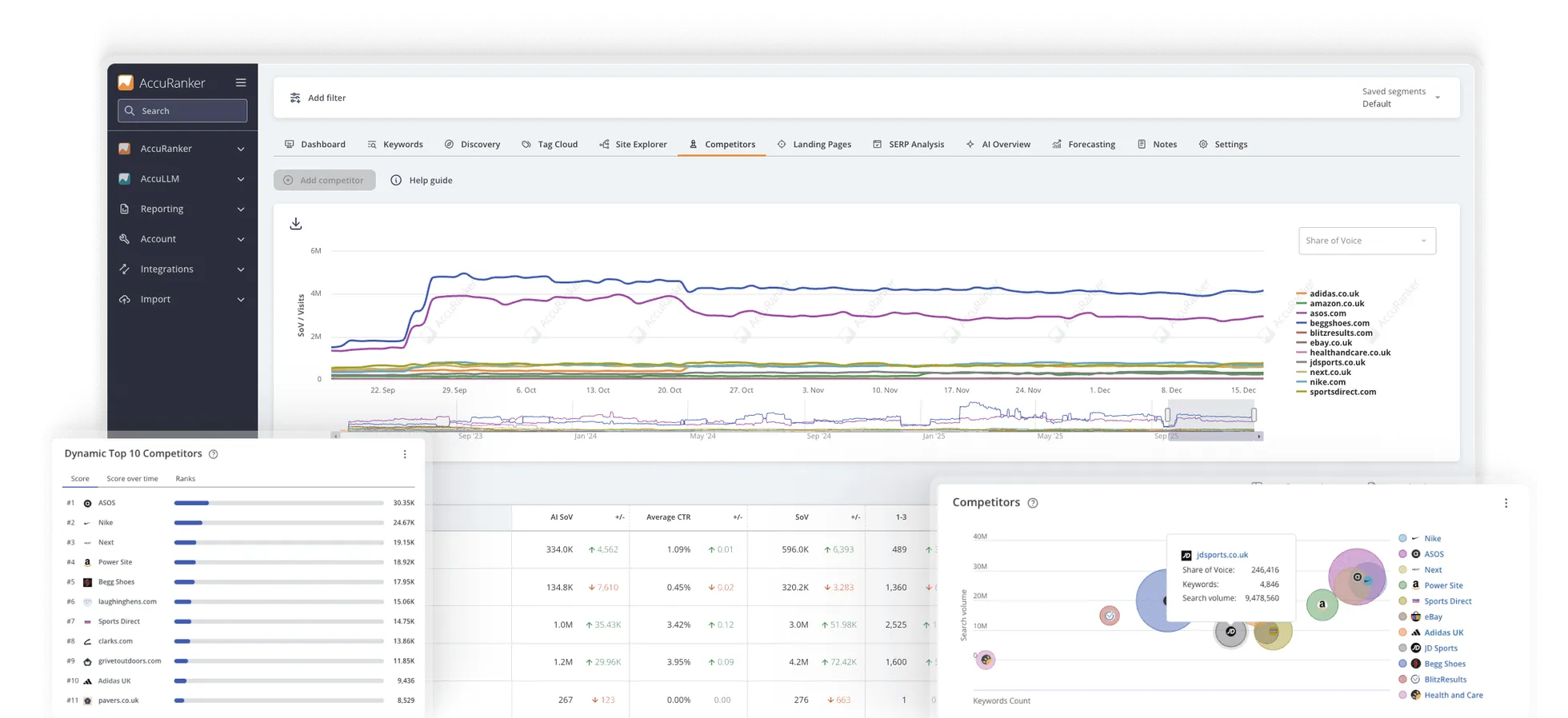Open the Share of Voice dropdown

(x=1366, y=241)
